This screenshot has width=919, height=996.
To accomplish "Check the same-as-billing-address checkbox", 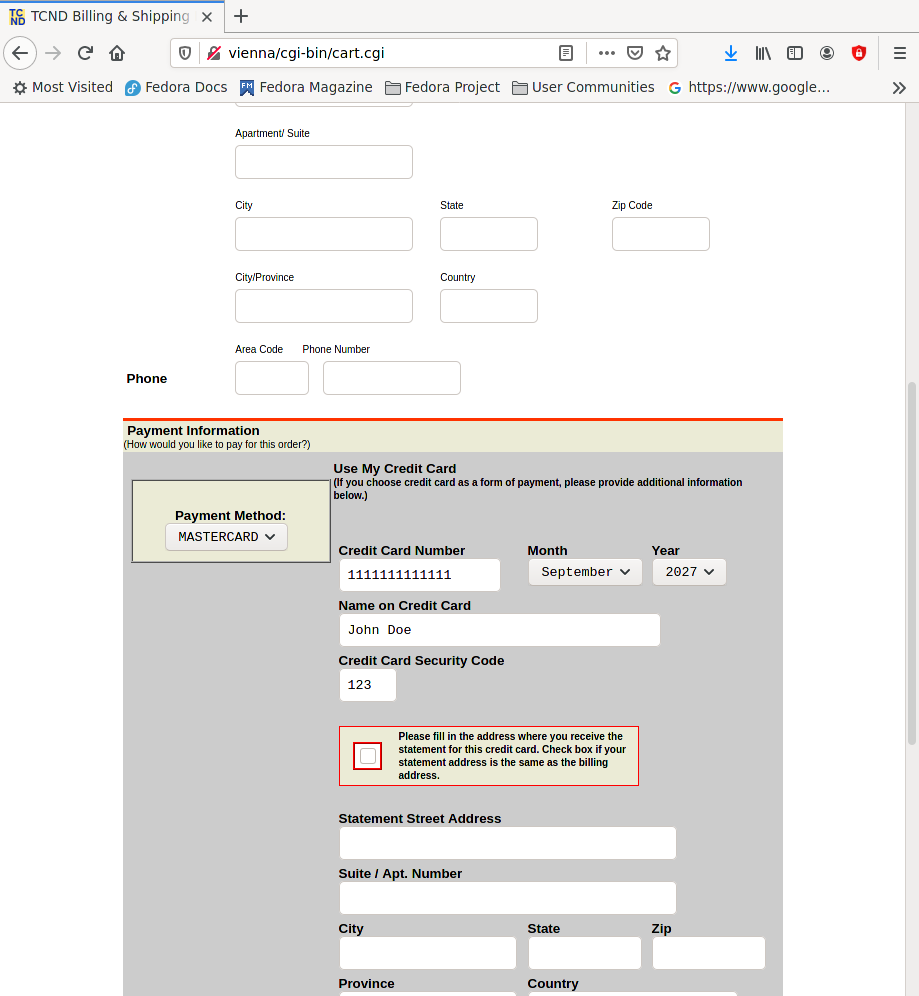I will coord(368,756).
